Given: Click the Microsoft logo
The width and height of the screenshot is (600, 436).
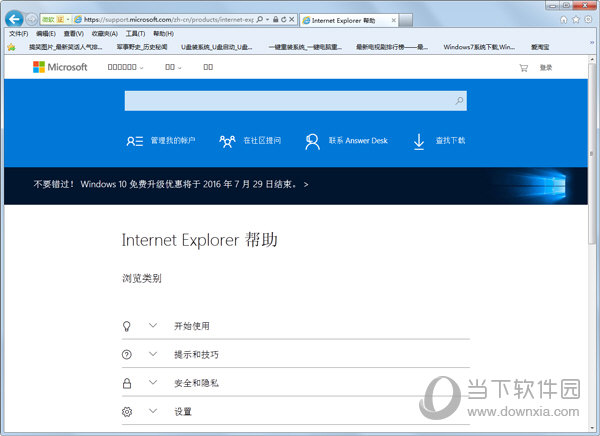Looking at the screenshot, I should (60, 67).
